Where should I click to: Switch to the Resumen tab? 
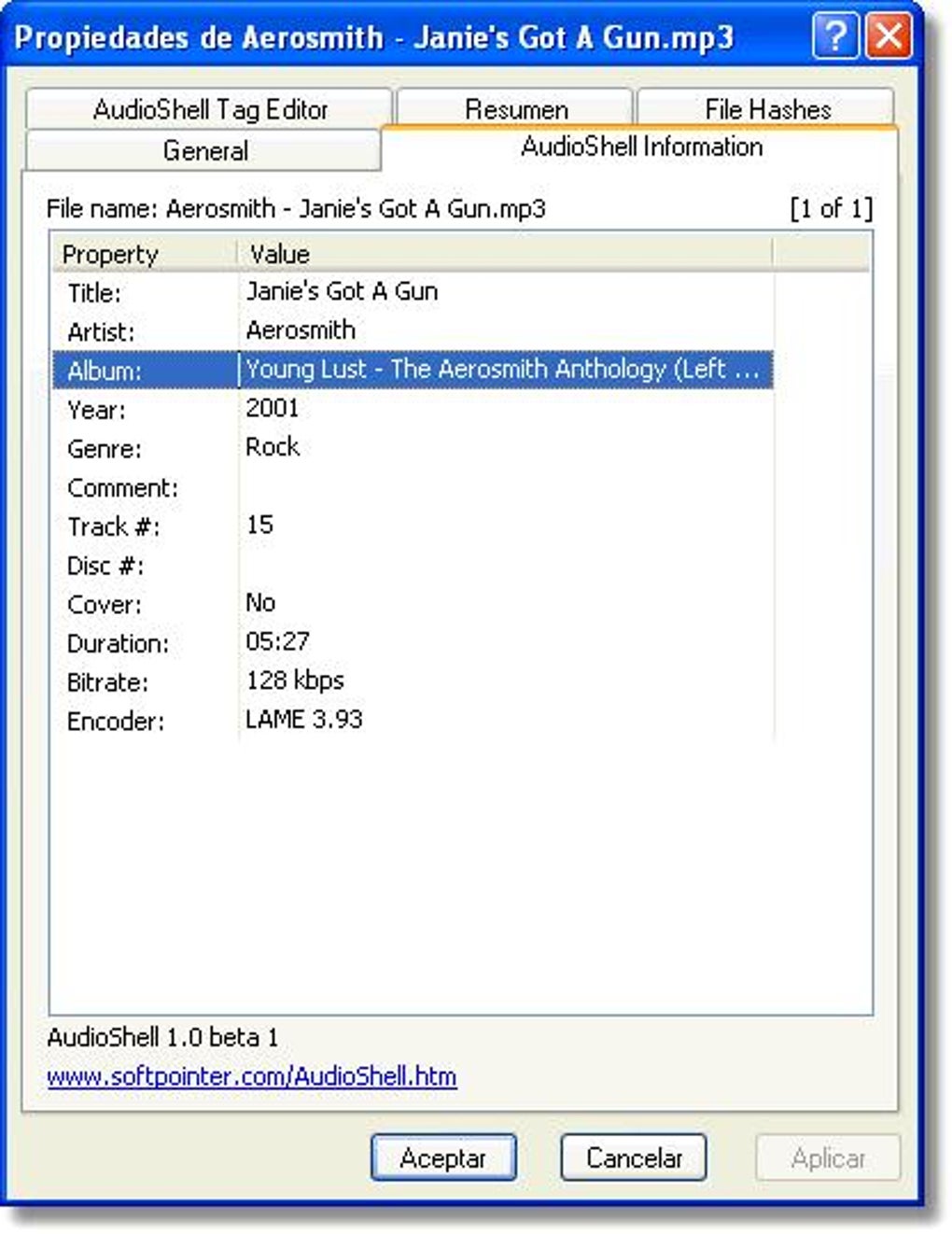515,109
